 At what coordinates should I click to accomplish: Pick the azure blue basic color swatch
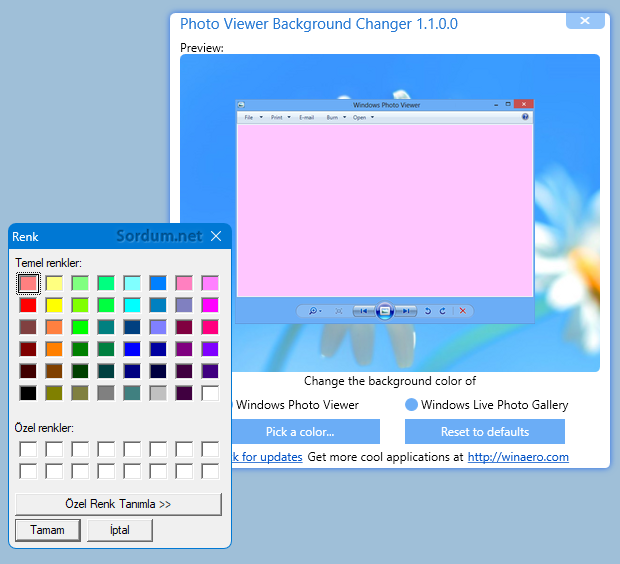[x=158, y=283]
